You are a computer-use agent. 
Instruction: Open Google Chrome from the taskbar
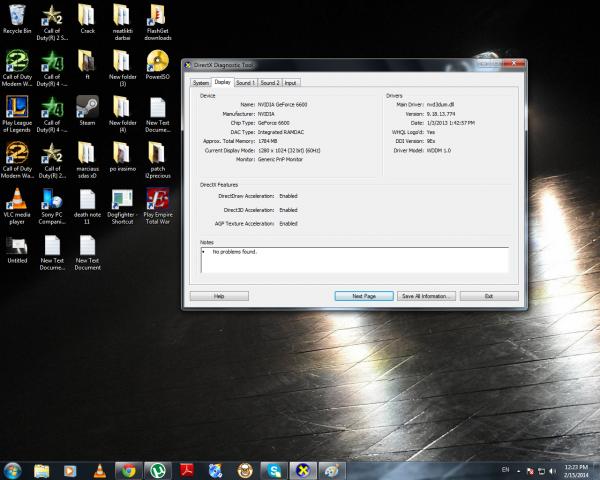pos(127,469)
